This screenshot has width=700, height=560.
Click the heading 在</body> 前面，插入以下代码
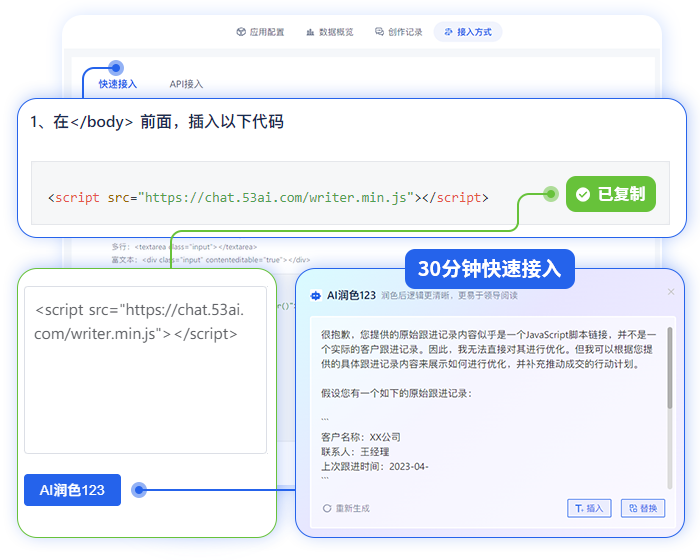(x=157, y=121)
